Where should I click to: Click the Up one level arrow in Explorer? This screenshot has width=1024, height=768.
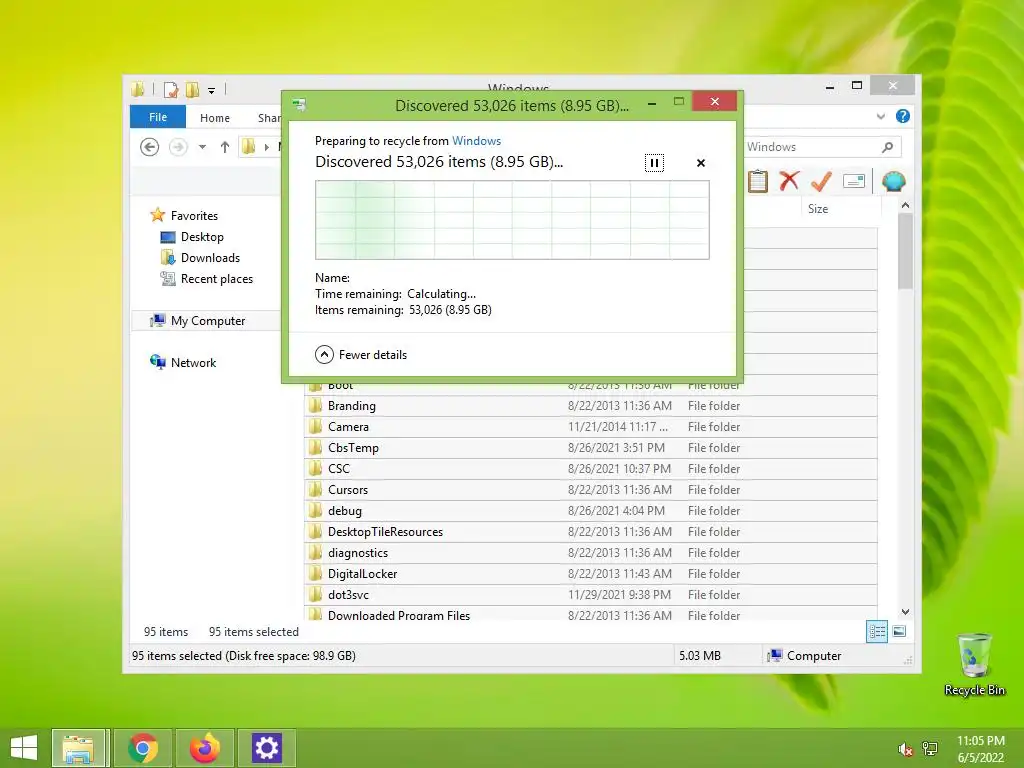point(225,147)
